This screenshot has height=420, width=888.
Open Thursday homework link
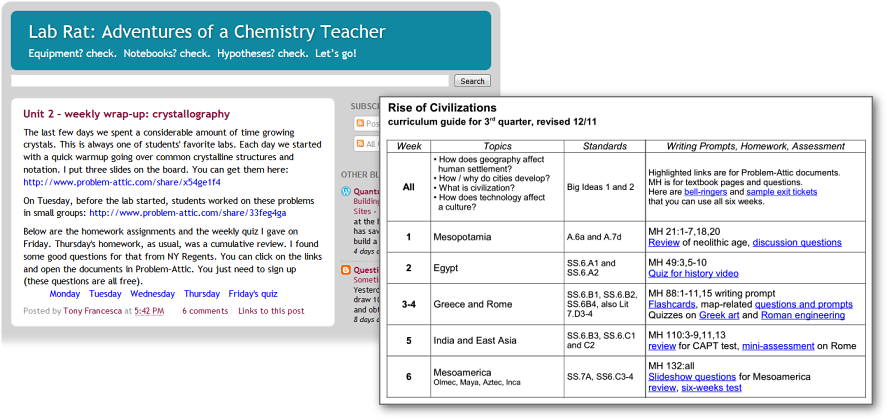click(x=202, y=294)
